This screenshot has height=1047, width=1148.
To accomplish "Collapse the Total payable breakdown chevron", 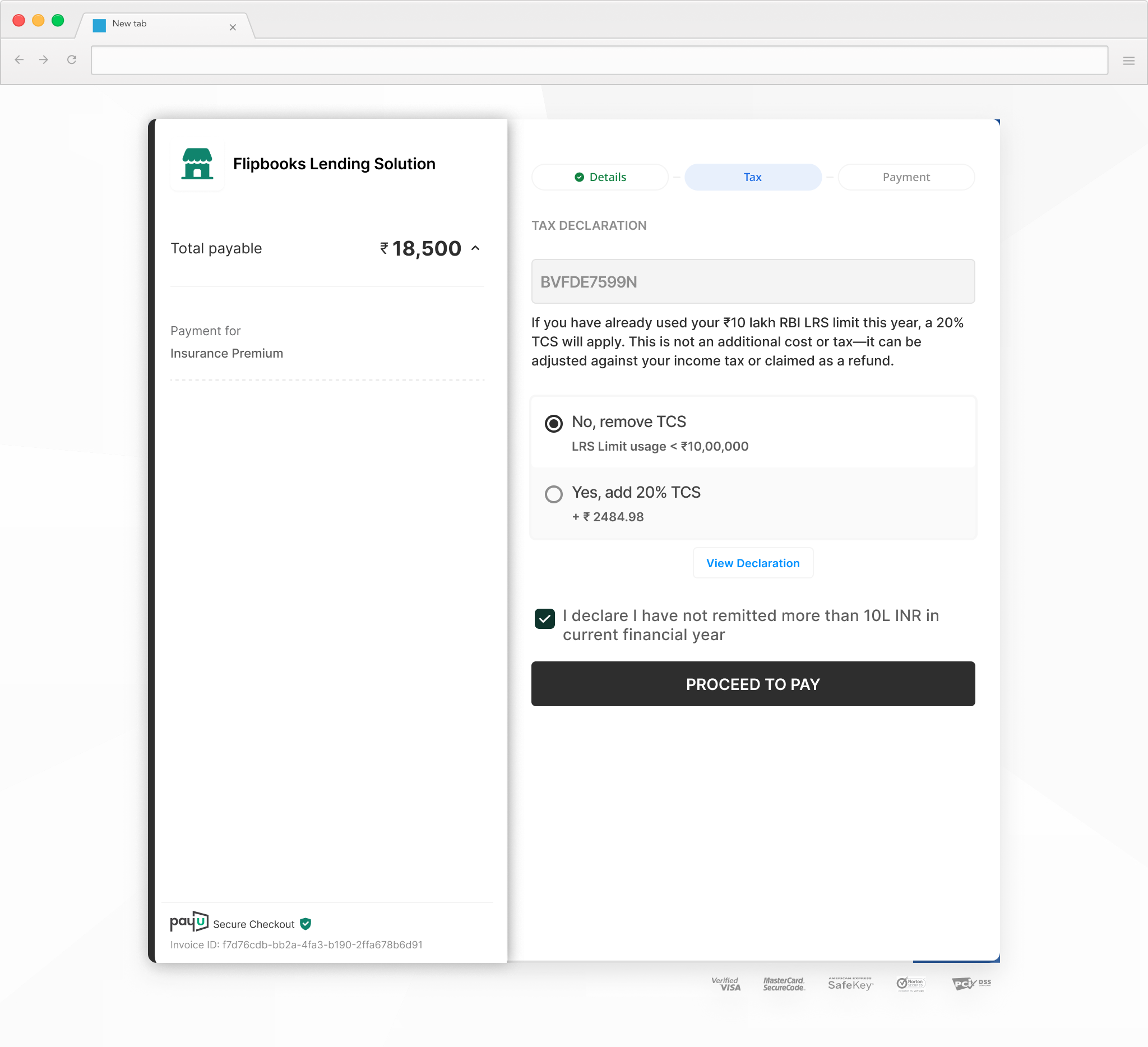I will (x=475, y=248).
